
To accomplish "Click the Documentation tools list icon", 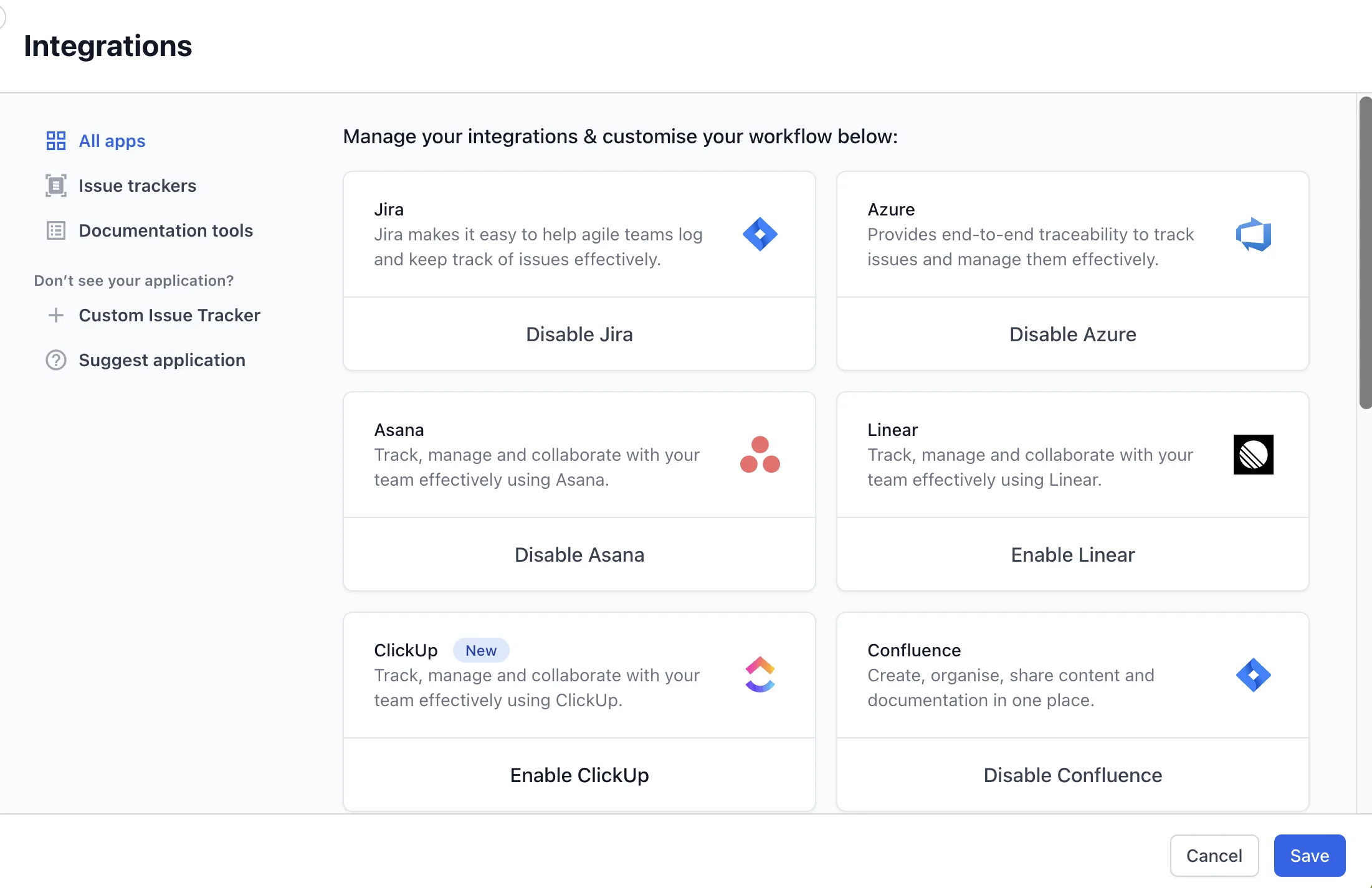I will [56, 230].
